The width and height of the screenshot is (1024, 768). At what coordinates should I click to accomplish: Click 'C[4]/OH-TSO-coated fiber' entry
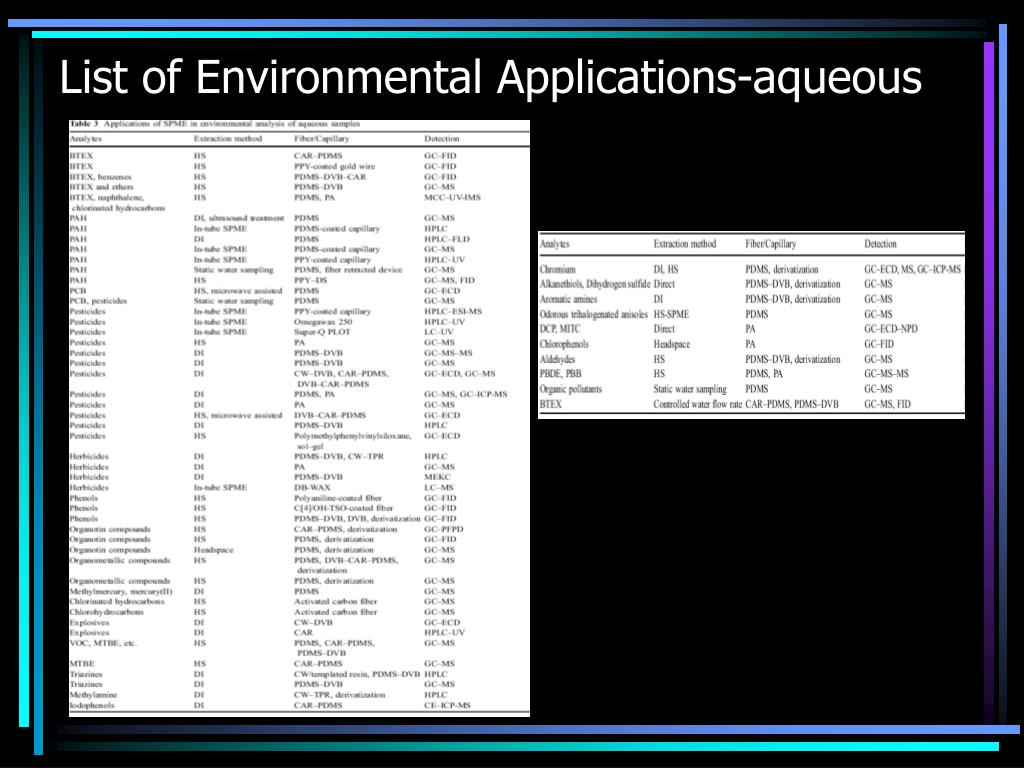[344, 508]
